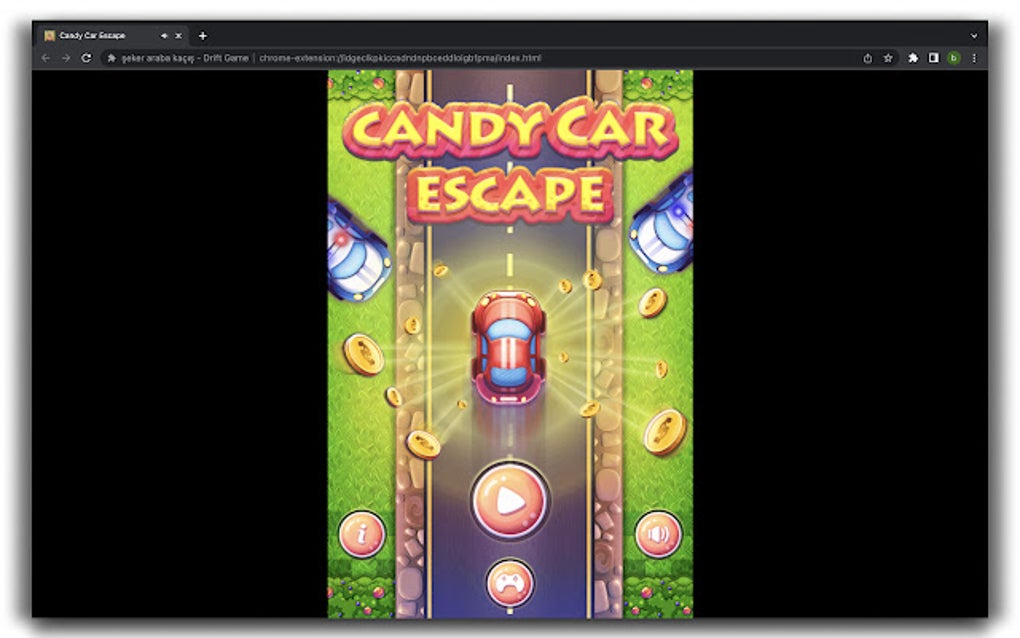The height and width of the screenshot is (638, 1020).
Task: Click the Candy Car Escape tab favicon
Action: pyautogui.click(x=49, y=35)
